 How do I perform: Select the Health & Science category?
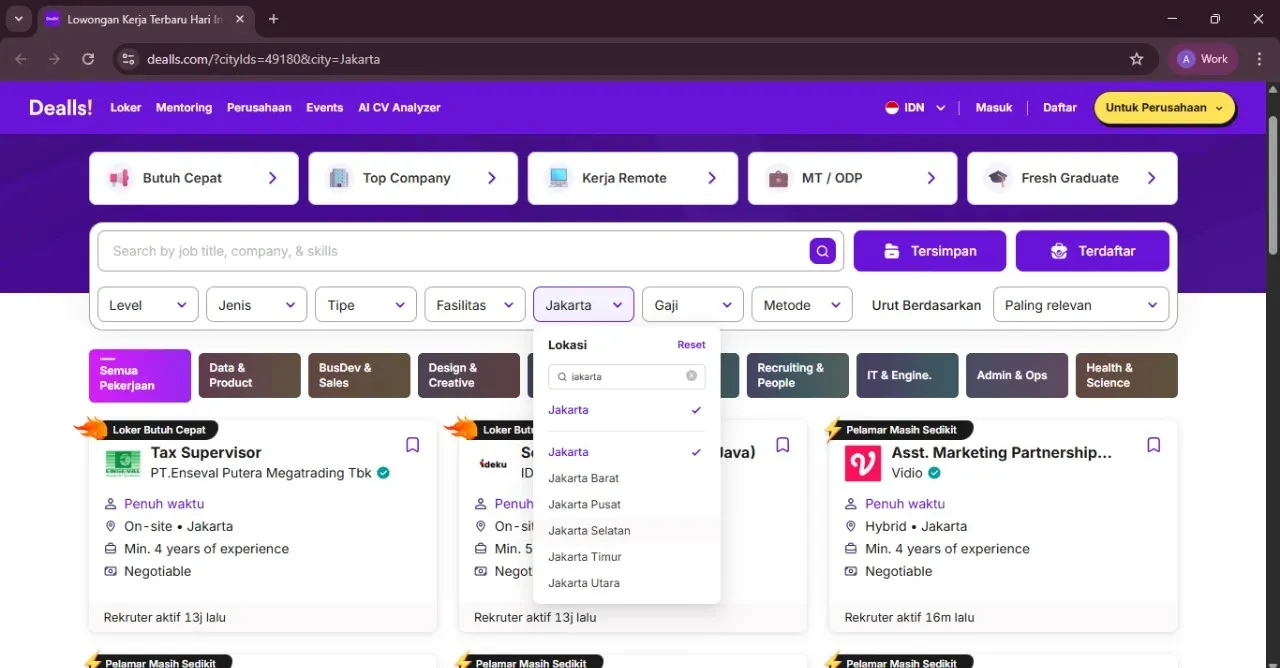pyautogui.click(x=1127, y=376)
